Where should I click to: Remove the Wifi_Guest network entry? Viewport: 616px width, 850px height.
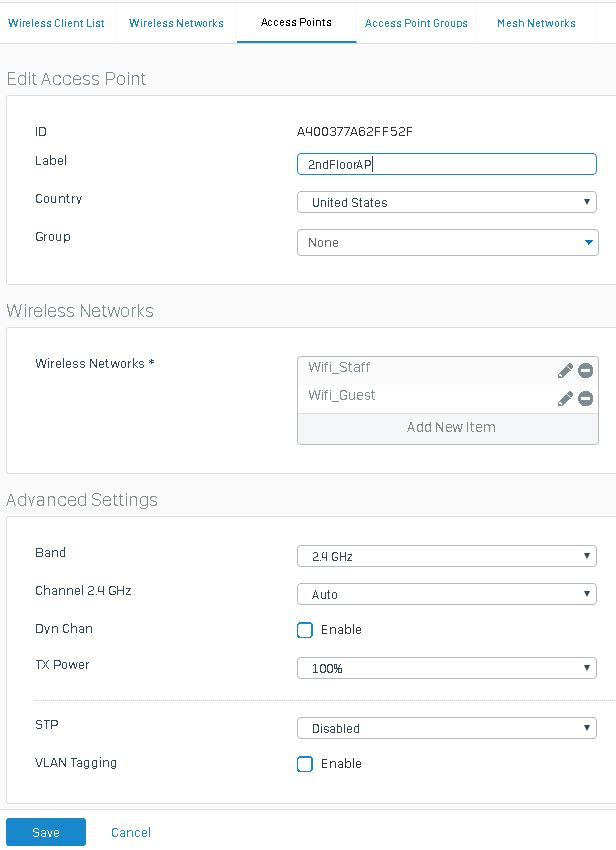click(586, 399)
